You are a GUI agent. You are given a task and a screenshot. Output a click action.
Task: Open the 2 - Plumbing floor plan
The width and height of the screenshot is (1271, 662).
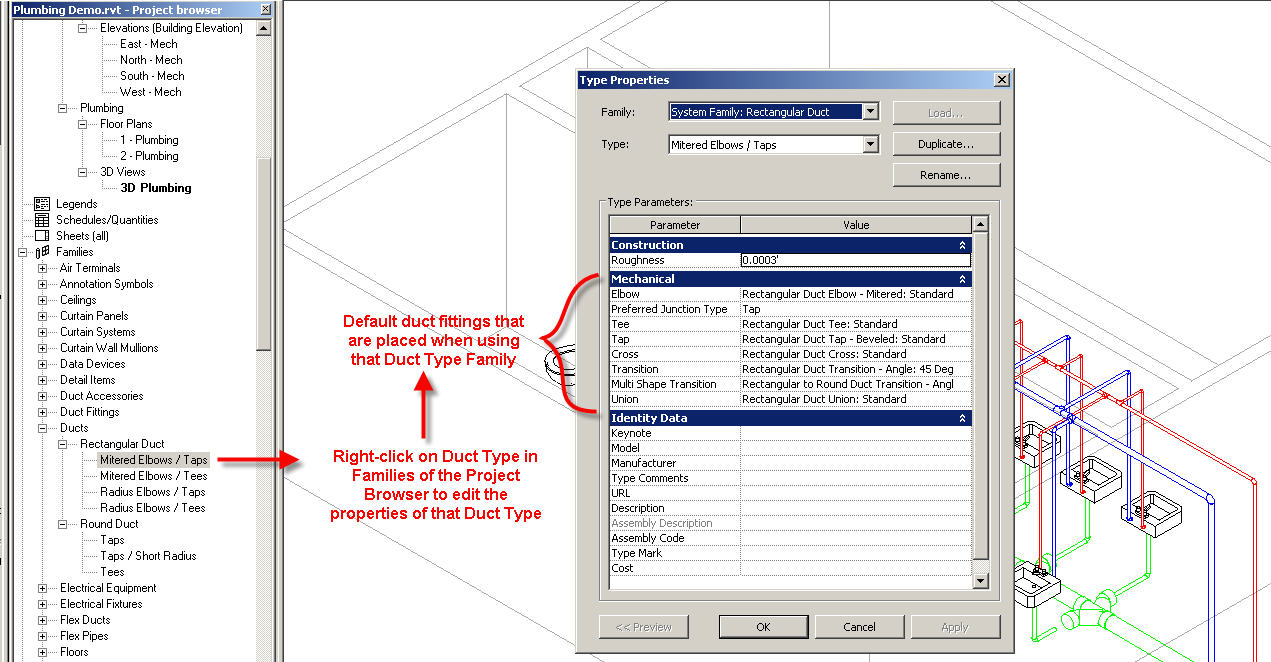point(149,156)
